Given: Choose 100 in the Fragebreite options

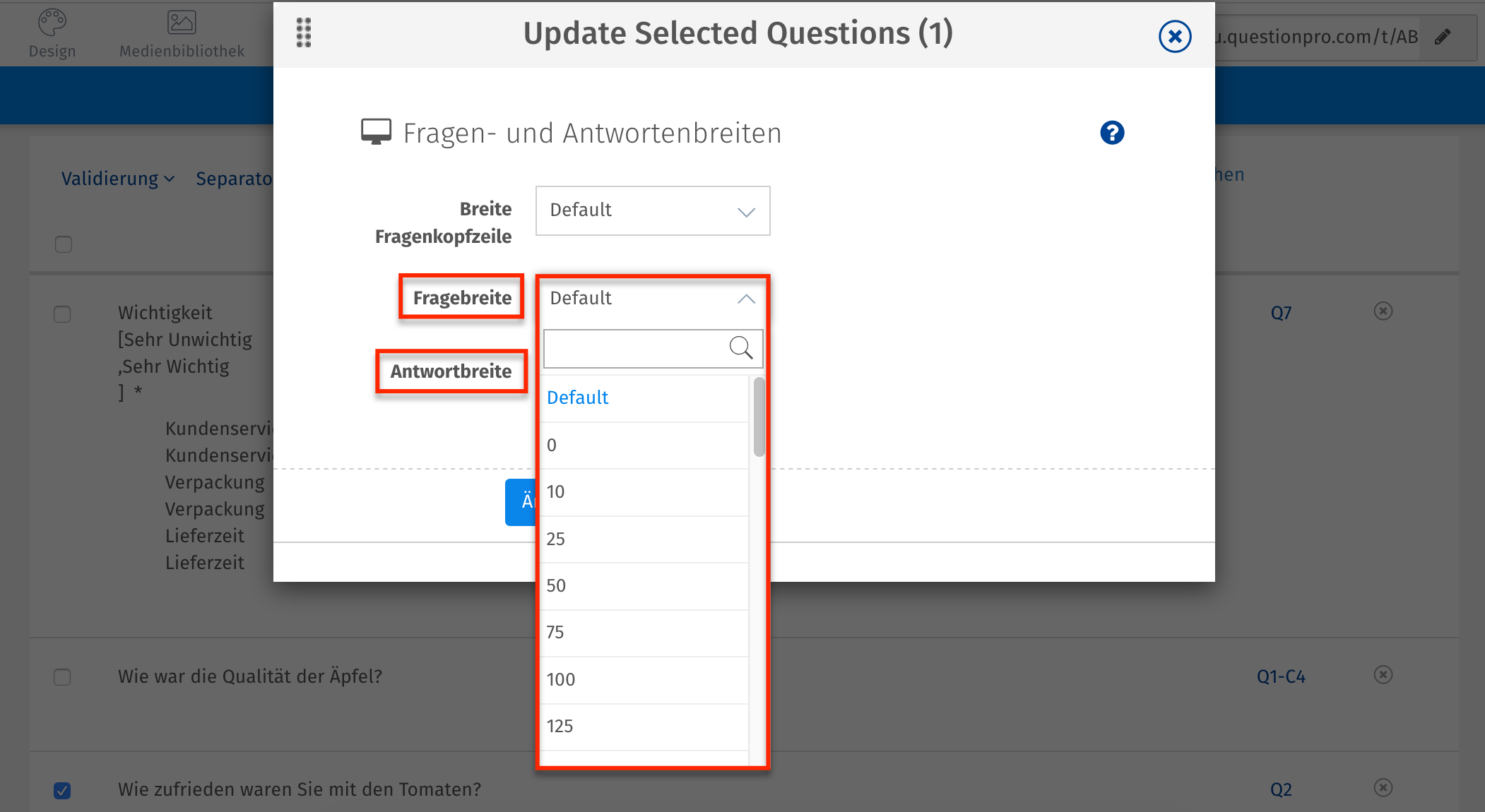Looking at the screenshot, I should [643, 680].
